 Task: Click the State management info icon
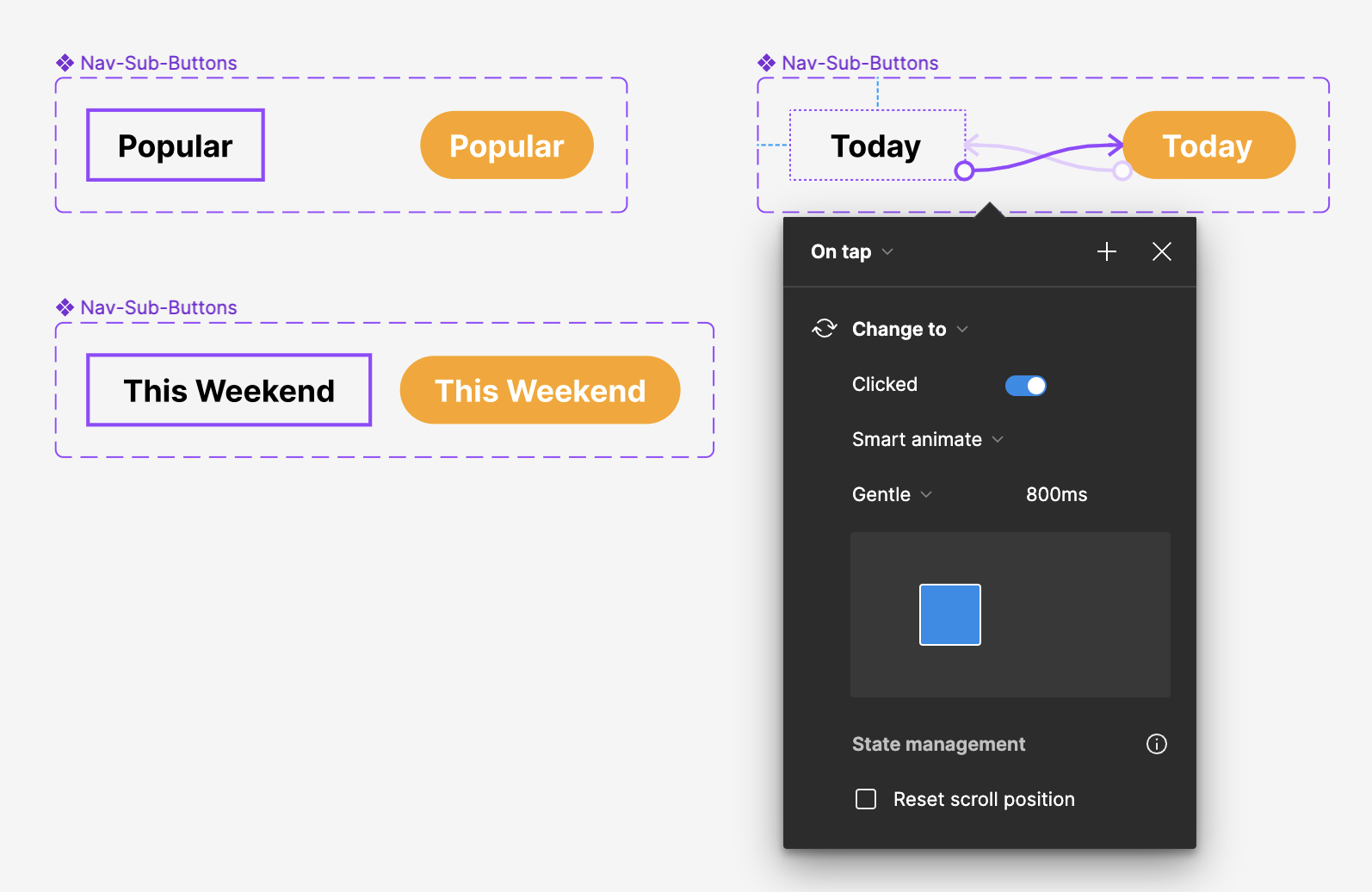(x=1156, y=744)
